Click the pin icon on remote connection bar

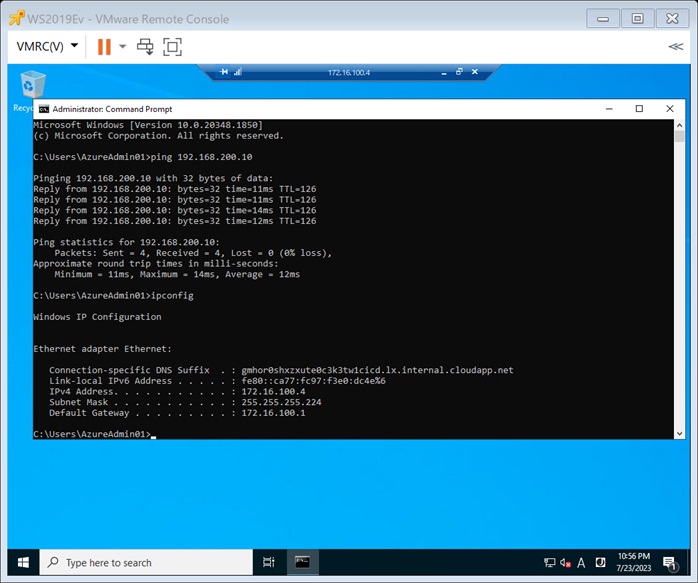[x=224, y=72]
